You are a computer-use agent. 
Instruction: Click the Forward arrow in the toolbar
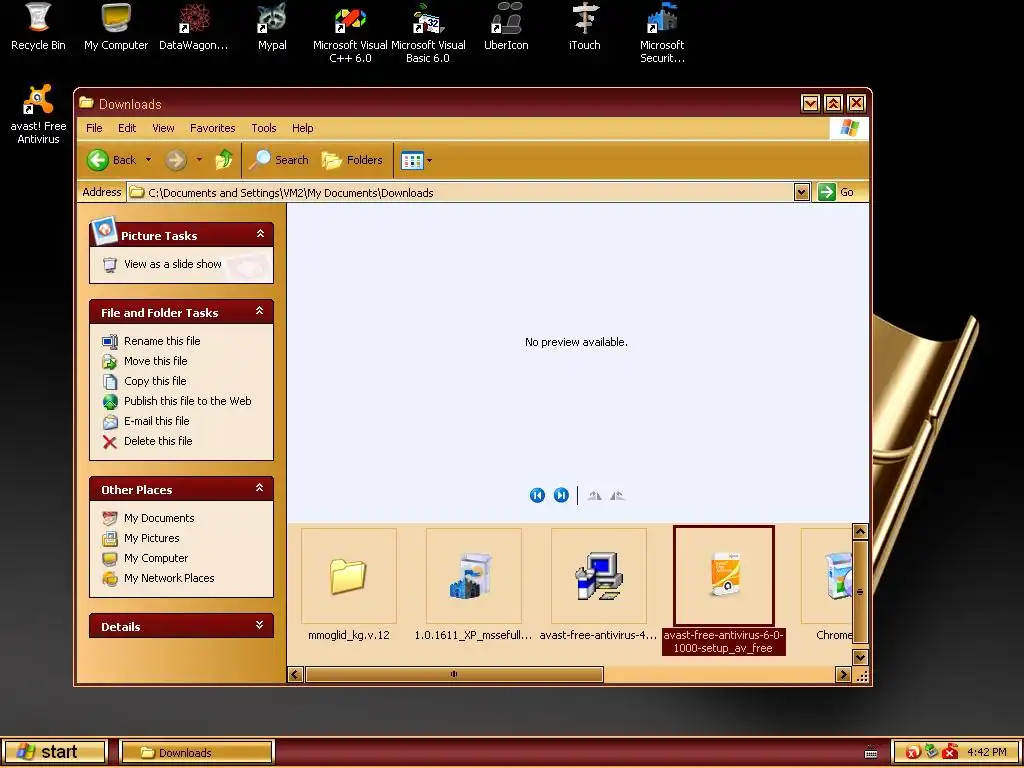[176, 160]
